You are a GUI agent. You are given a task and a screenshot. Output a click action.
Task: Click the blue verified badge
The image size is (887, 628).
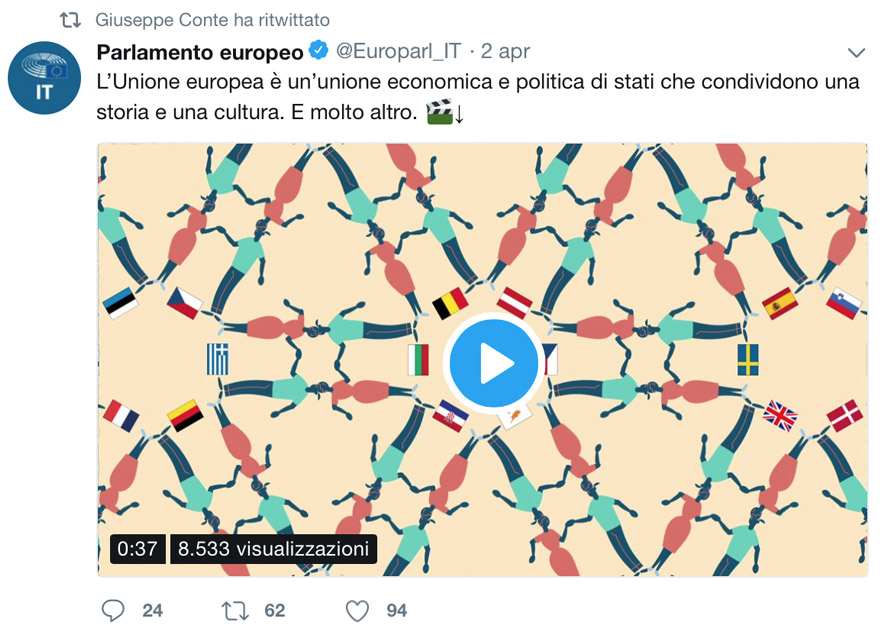318,50
